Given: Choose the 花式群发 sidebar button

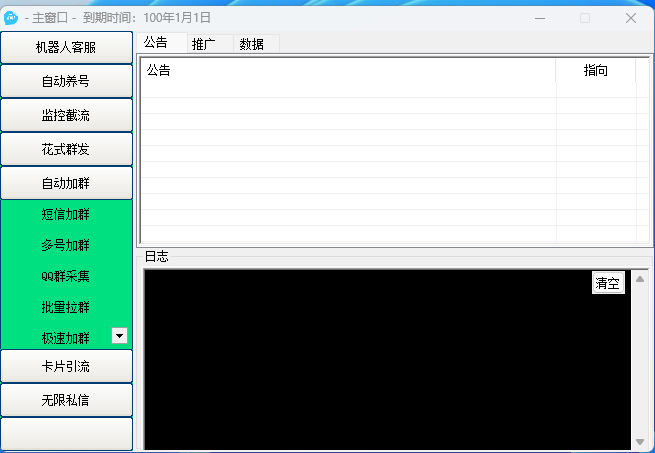Looking at the screenshot, I should (66, 149).
